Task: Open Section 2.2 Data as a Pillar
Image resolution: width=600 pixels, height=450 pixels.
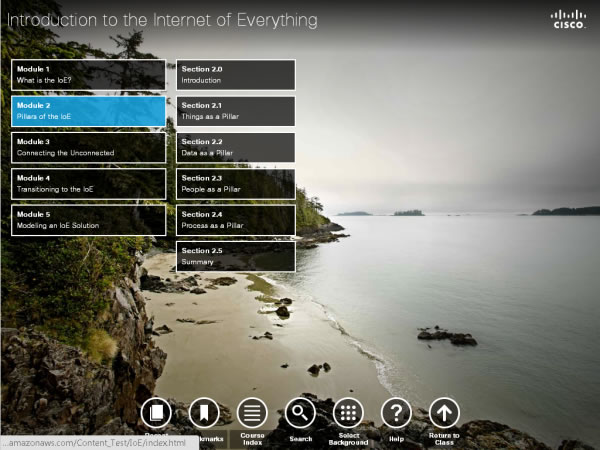Action: click(x=236, y=148)
